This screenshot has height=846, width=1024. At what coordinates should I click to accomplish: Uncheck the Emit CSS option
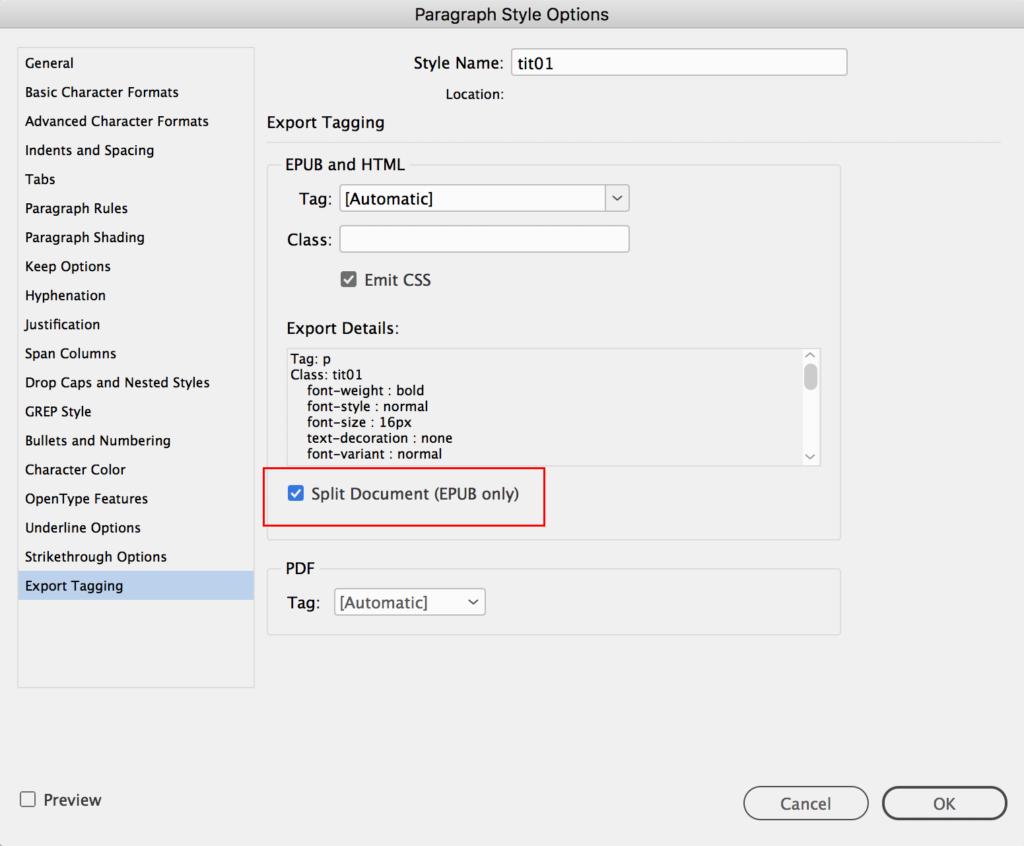tap(348, 280)
